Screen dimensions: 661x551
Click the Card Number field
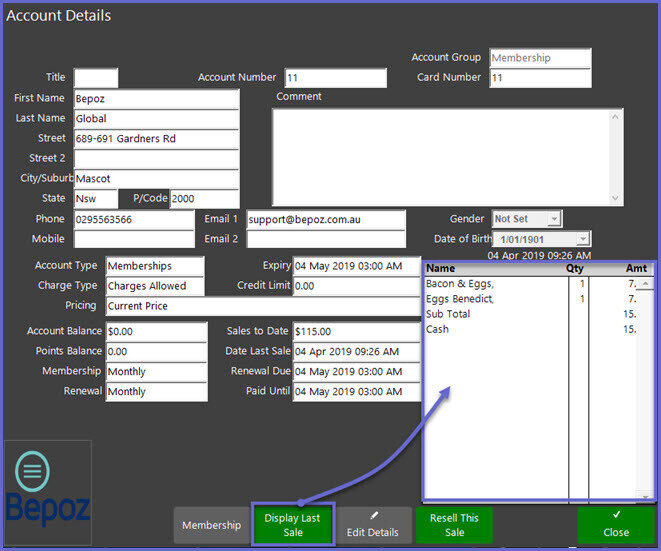coord(540,78)
